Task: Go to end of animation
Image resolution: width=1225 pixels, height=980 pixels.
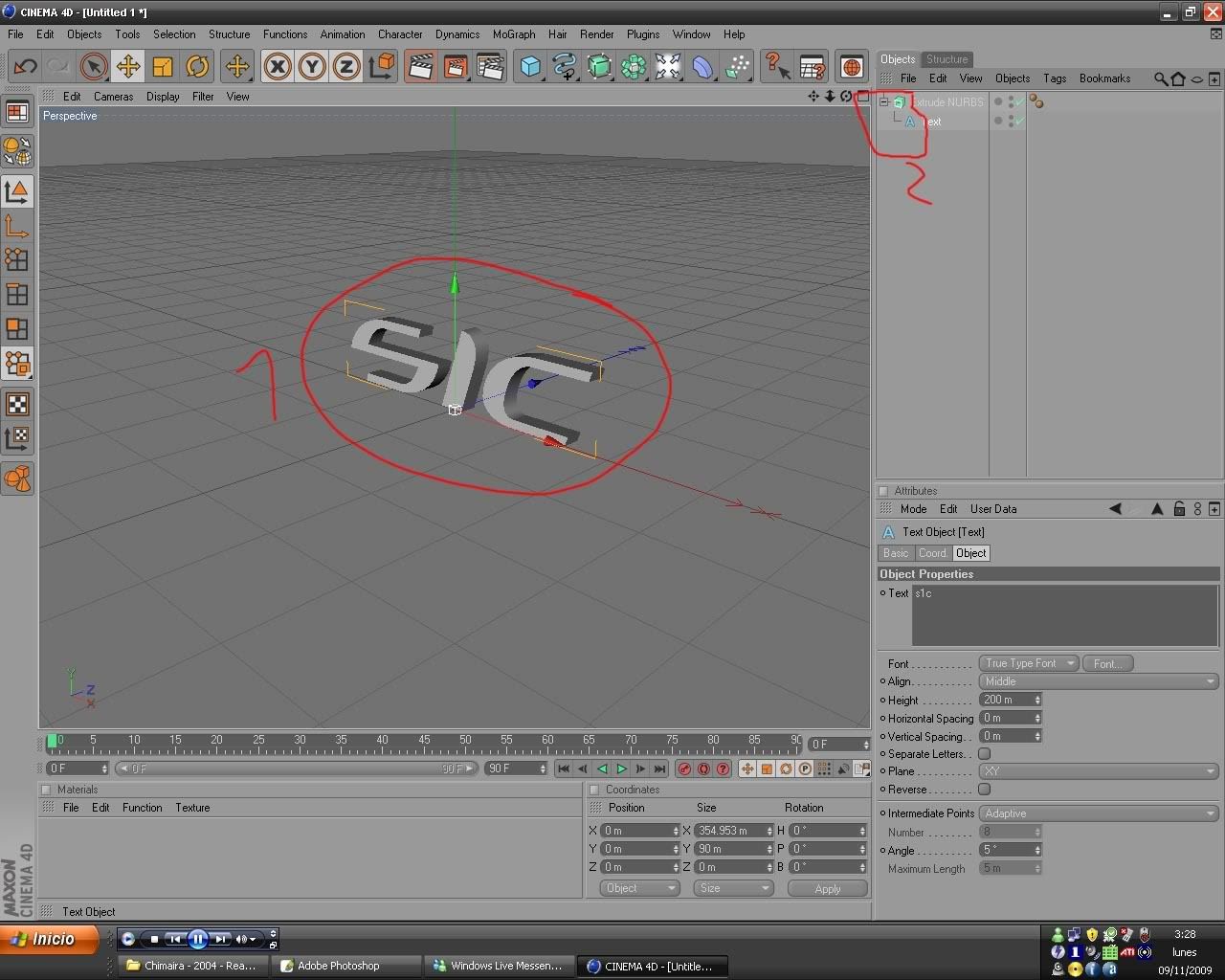Action: [659, 768]
